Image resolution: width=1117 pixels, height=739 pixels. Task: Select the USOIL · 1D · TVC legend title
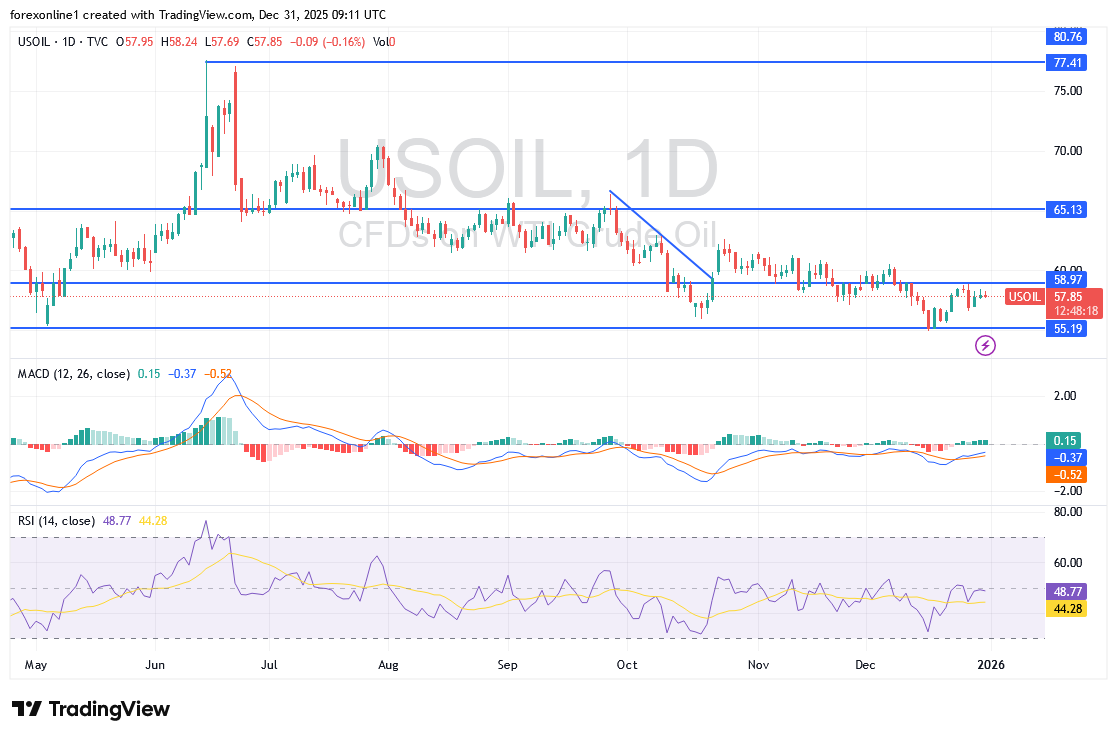64,42
